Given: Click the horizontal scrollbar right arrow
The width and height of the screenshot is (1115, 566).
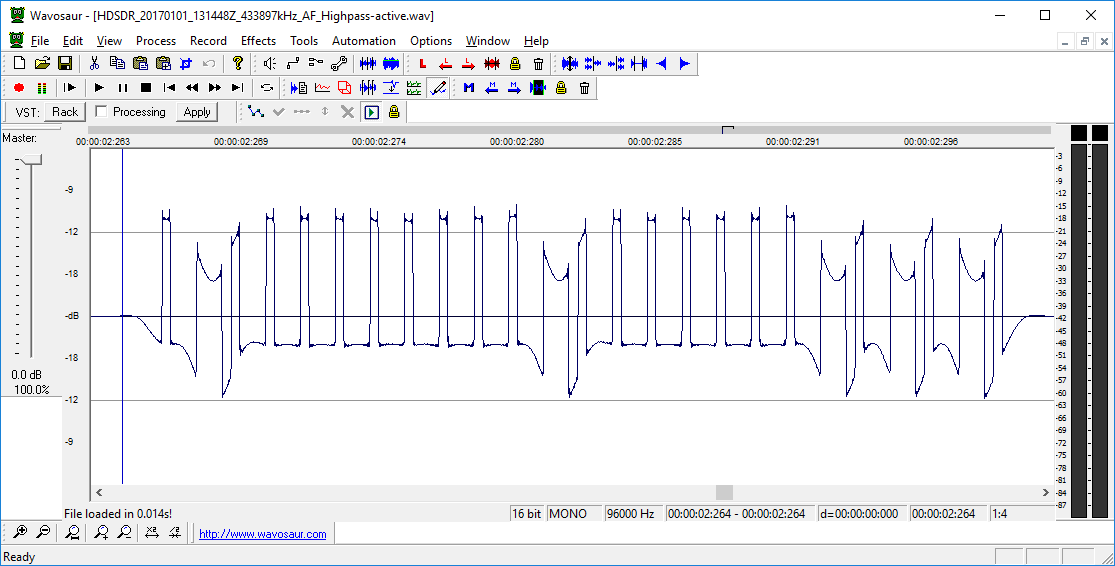Looking at the screenshot, I should pos(1045,492).
